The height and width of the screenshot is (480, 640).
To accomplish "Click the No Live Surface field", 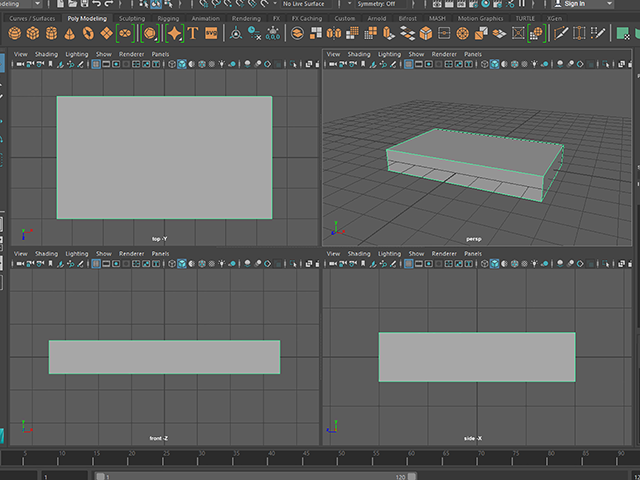I will (x=304, y=4).
